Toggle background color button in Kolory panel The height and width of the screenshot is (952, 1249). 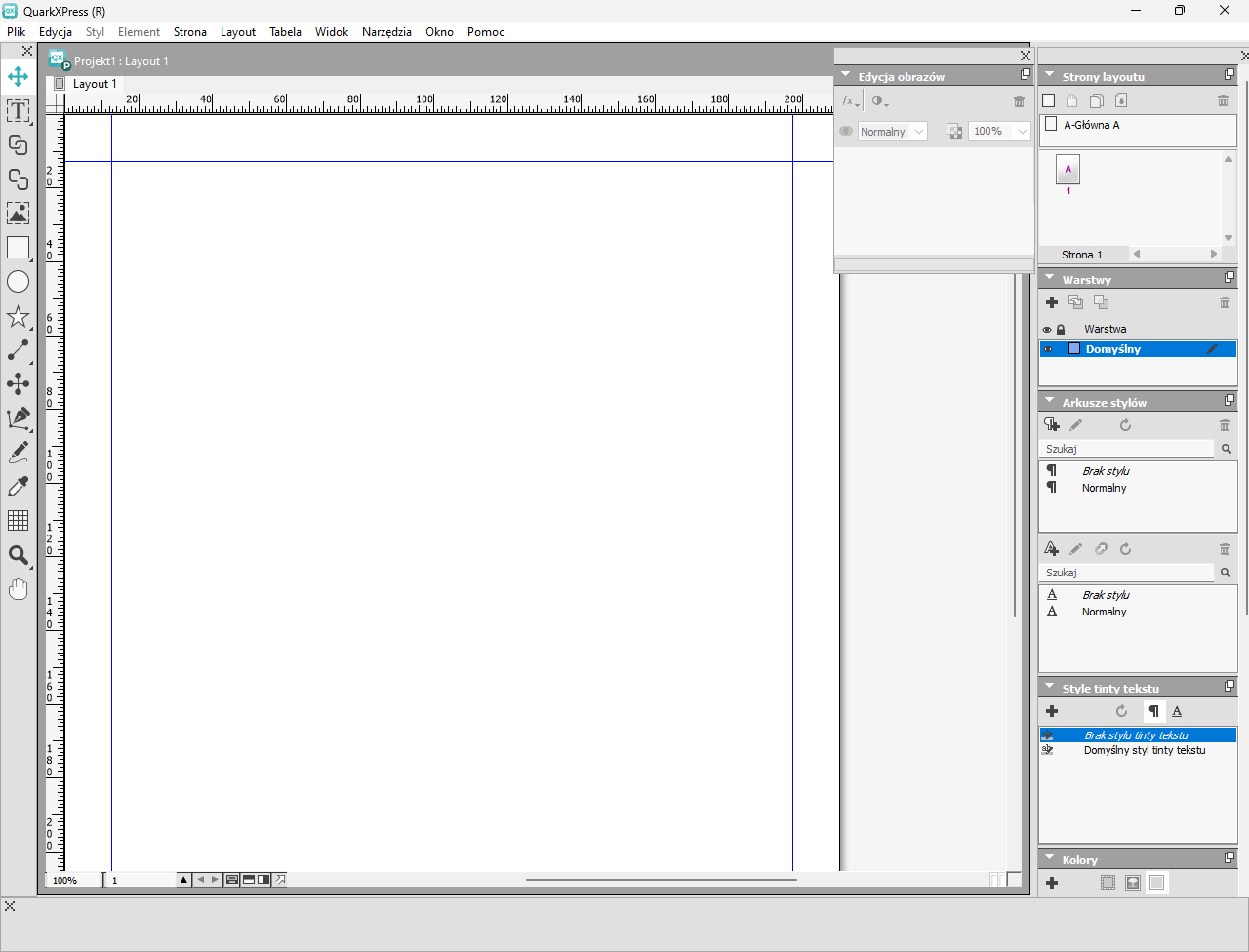click(x=1156, y=883)
